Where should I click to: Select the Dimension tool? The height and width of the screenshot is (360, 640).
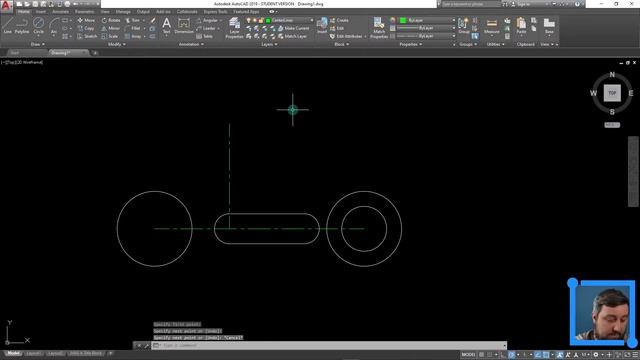point(184,25)
